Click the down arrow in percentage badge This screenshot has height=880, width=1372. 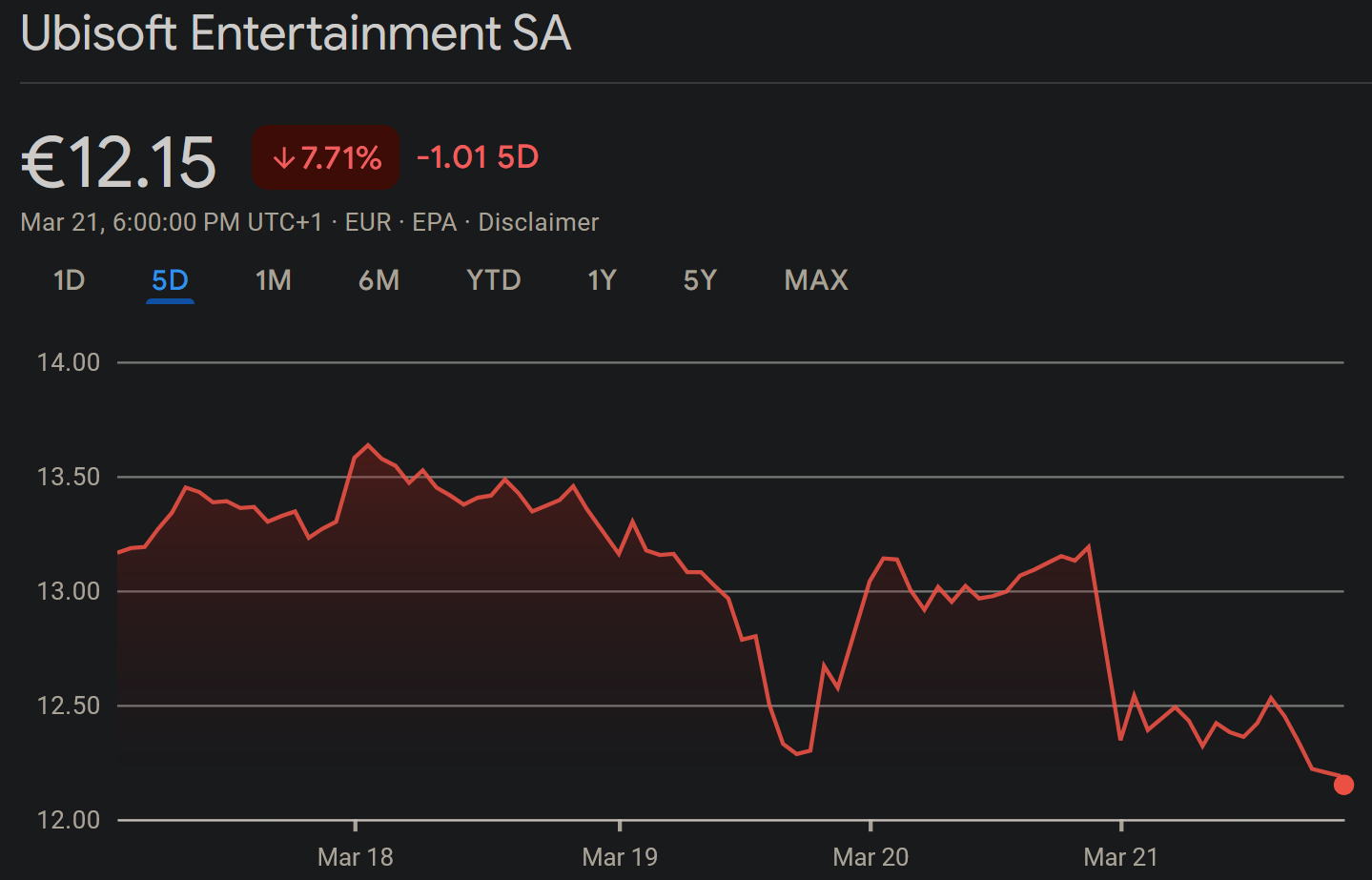(283, 157)
